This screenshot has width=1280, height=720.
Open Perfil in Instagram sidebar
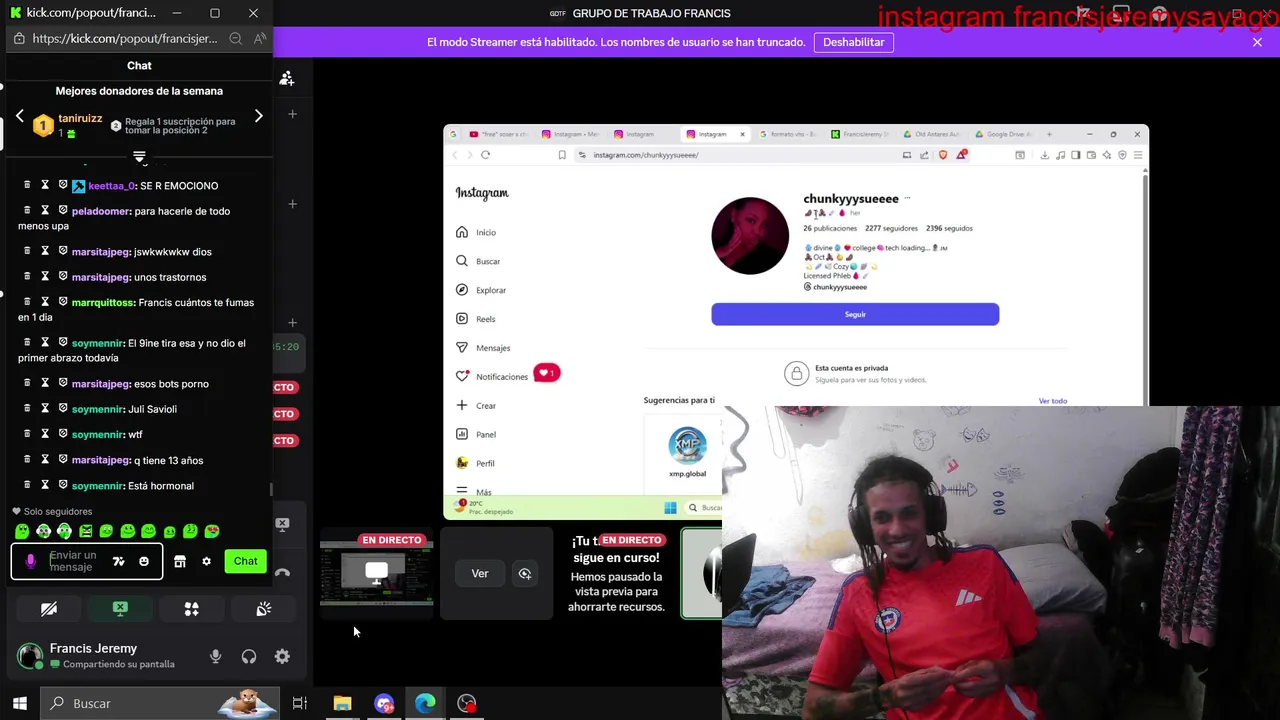click(476, 463)
